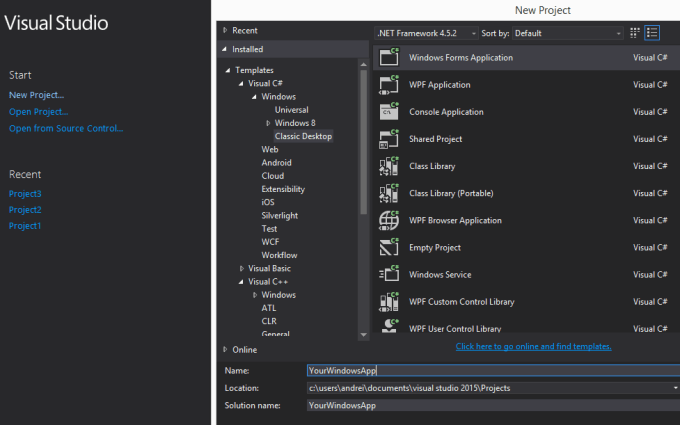Click the WPF Browser Application globe icon
This screenshot has width=680, height=425.
389,220
